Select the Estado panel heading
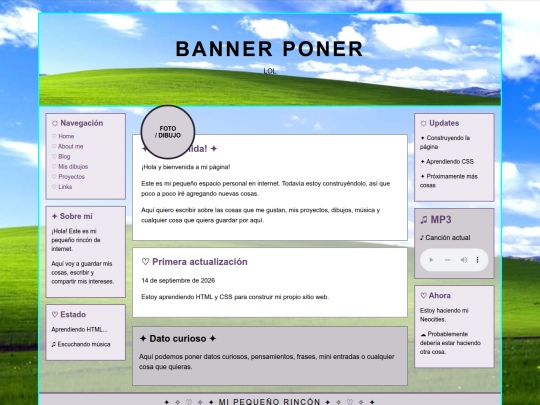The width and height of the screenshot is (540, 405). tap(68, 314)
